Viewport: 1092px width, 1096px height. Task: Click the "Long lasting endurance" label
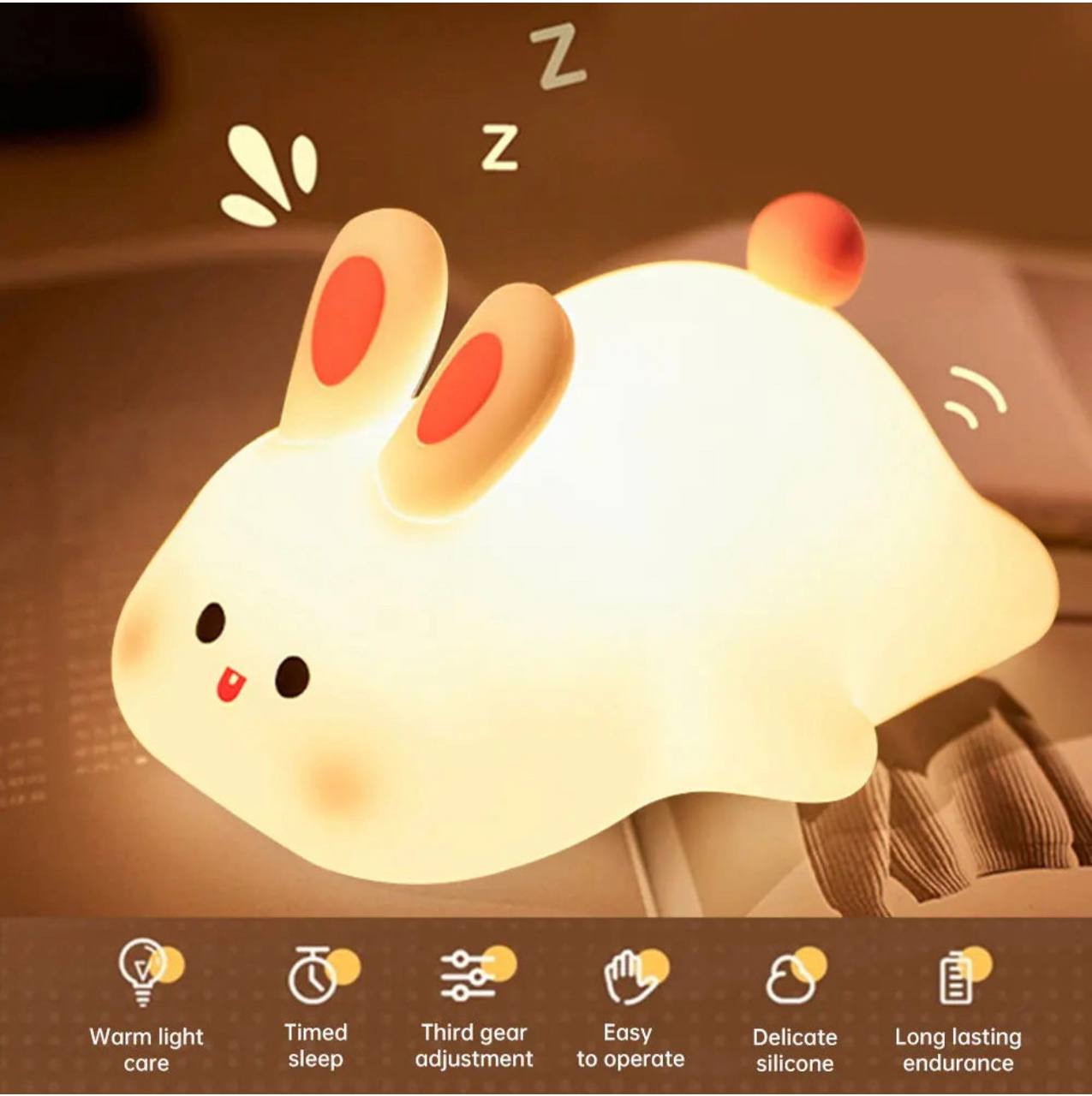click(958, 1050)
